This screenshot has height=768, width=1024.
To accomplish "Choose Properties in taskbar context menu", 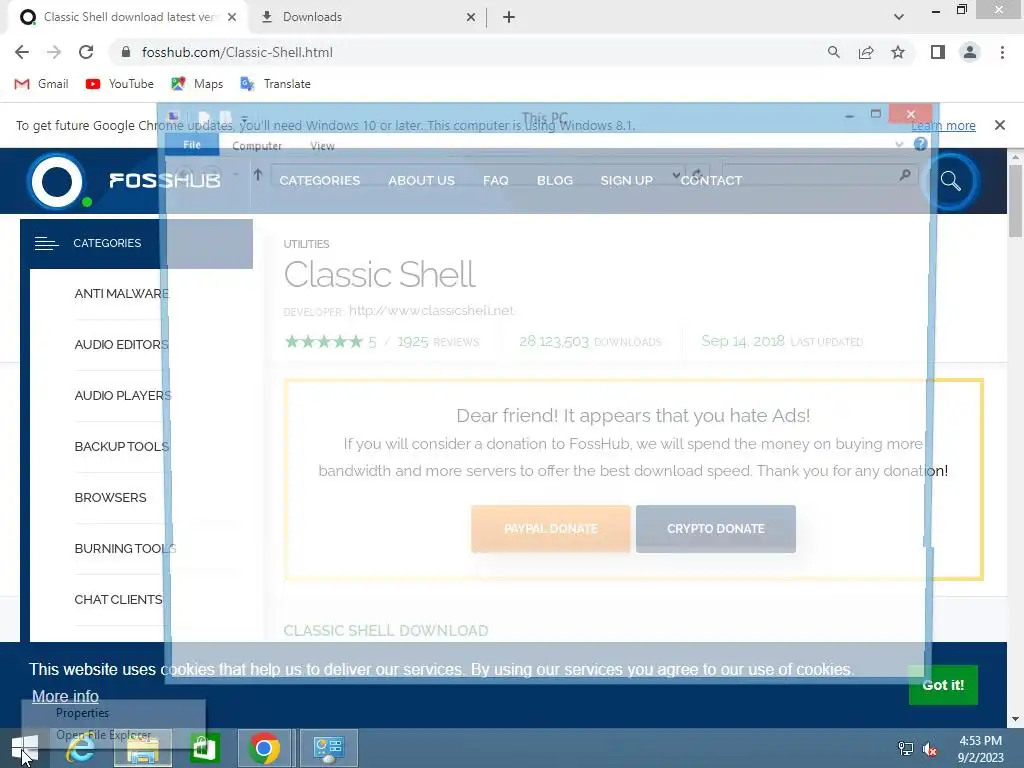I will 82,712.
